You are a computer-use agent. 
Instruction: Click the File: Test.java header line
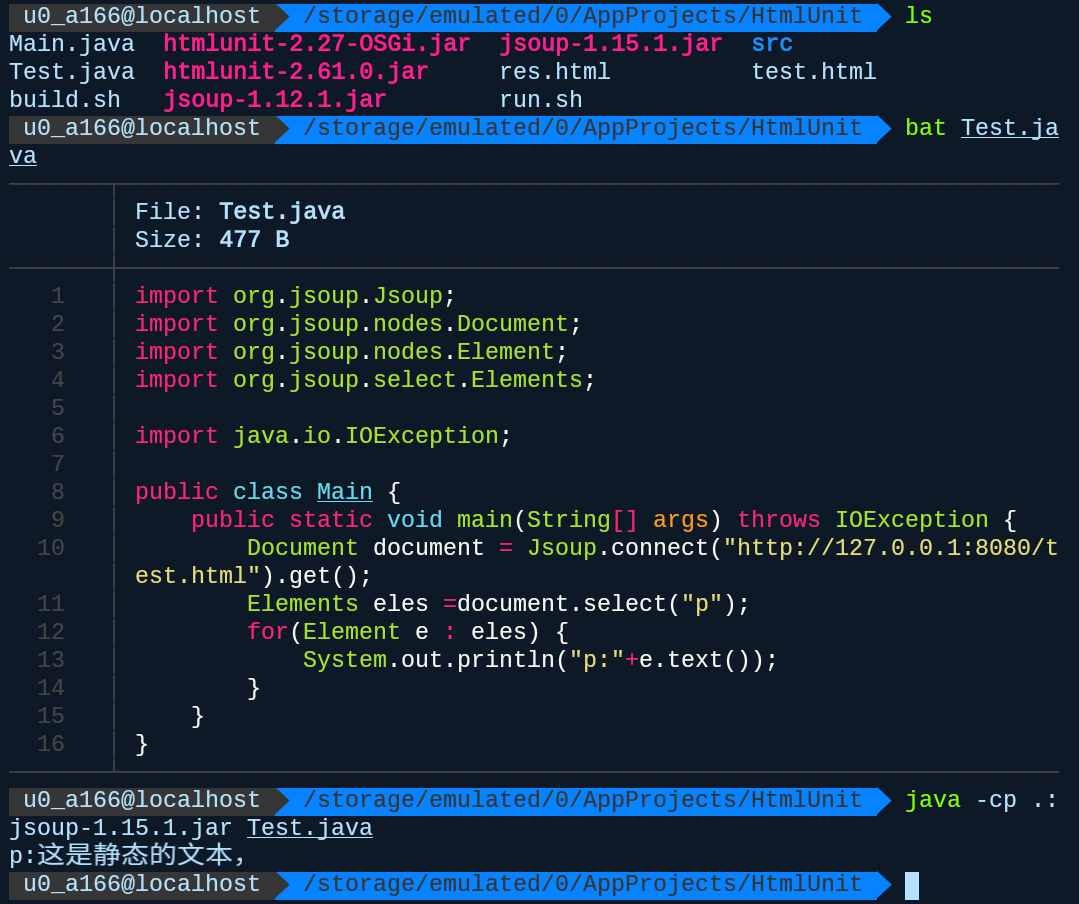[240, 212]
